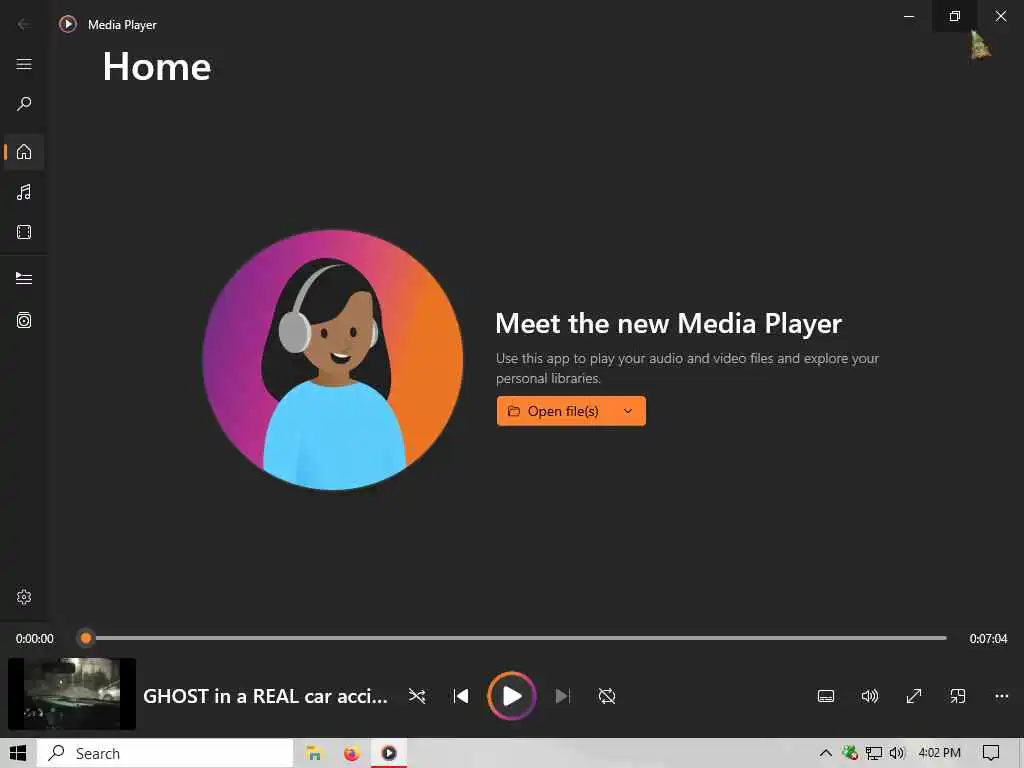
Task: Click the Media Player app logo in the title bar
Action: coord(67,25)
